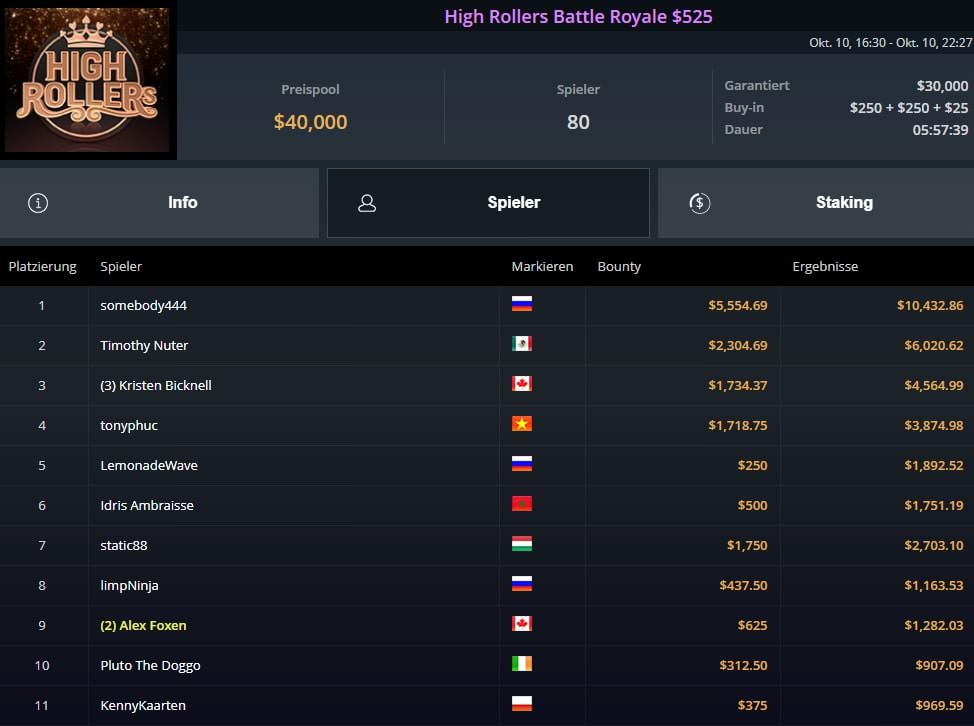Click the High Rollers tournament logo

(88, 80)
